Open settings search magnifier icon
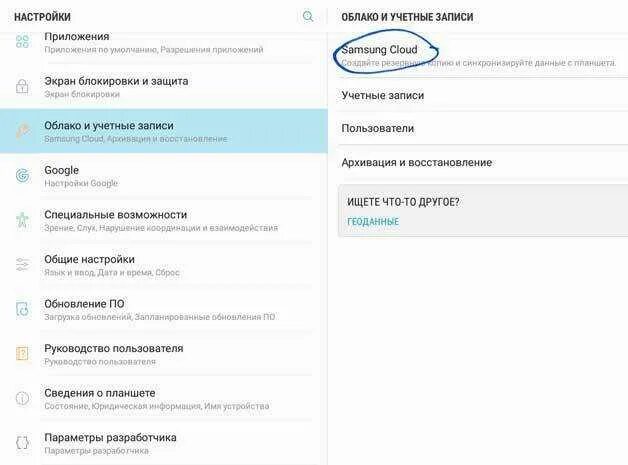628x465 pixels. [308, 16]
